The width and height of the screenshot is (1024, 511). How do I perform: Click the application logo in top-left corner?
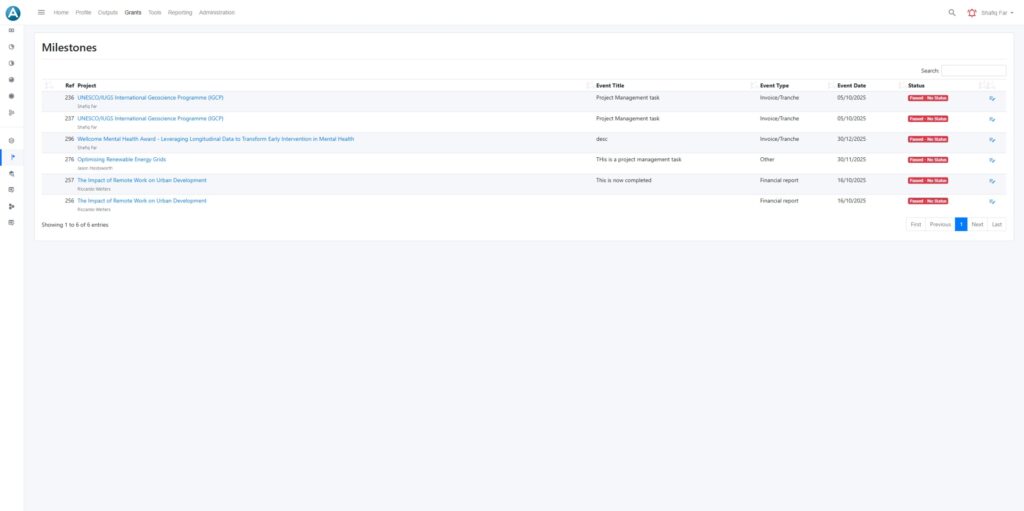coord(13,13)
